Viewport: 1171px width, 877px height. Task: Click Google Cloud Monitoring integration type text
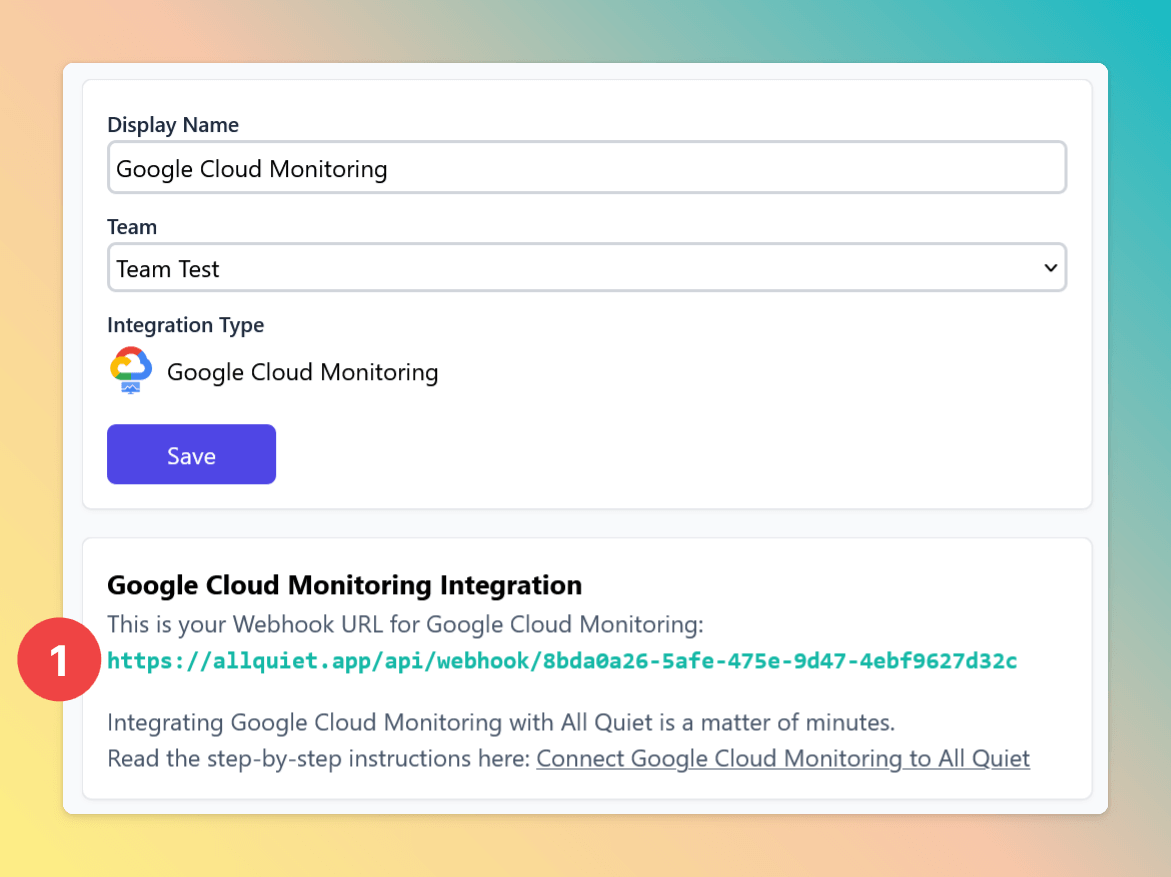(302, 372)
